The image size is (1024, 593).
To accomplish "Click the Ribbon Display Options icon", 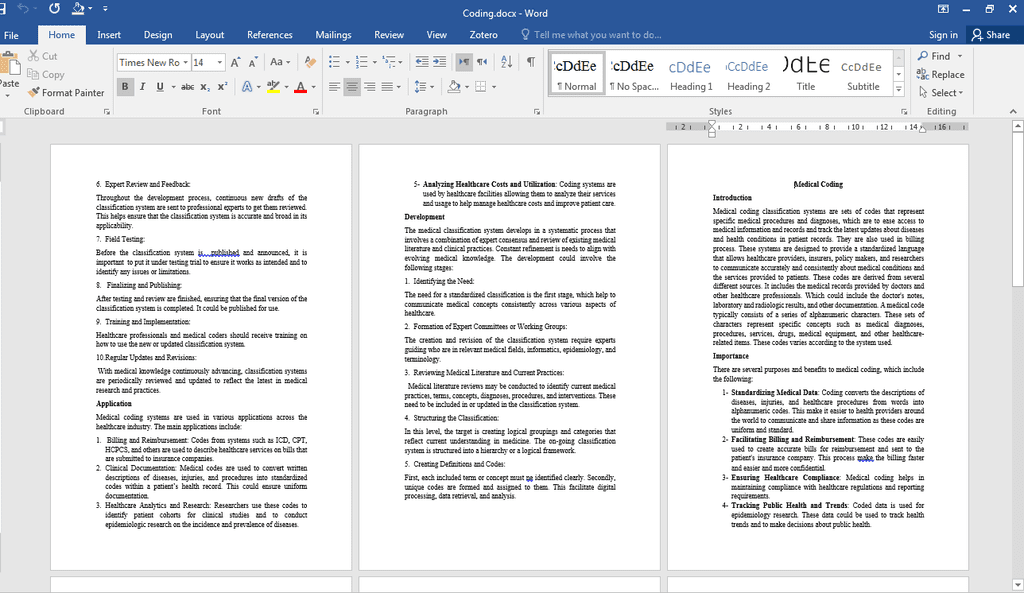I will 943,9.
